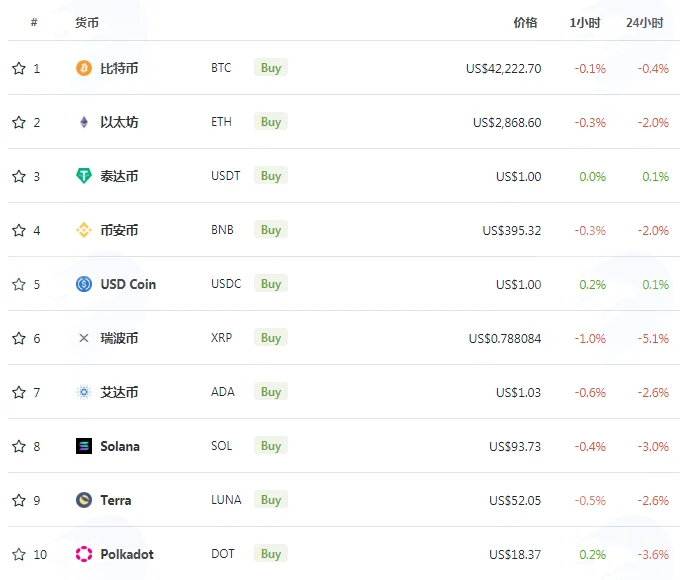The height and width of the screenshot is (580, 680).
Task: Sort by the 价格 column header
Action: pyautogui.click(x=525, y=23)
